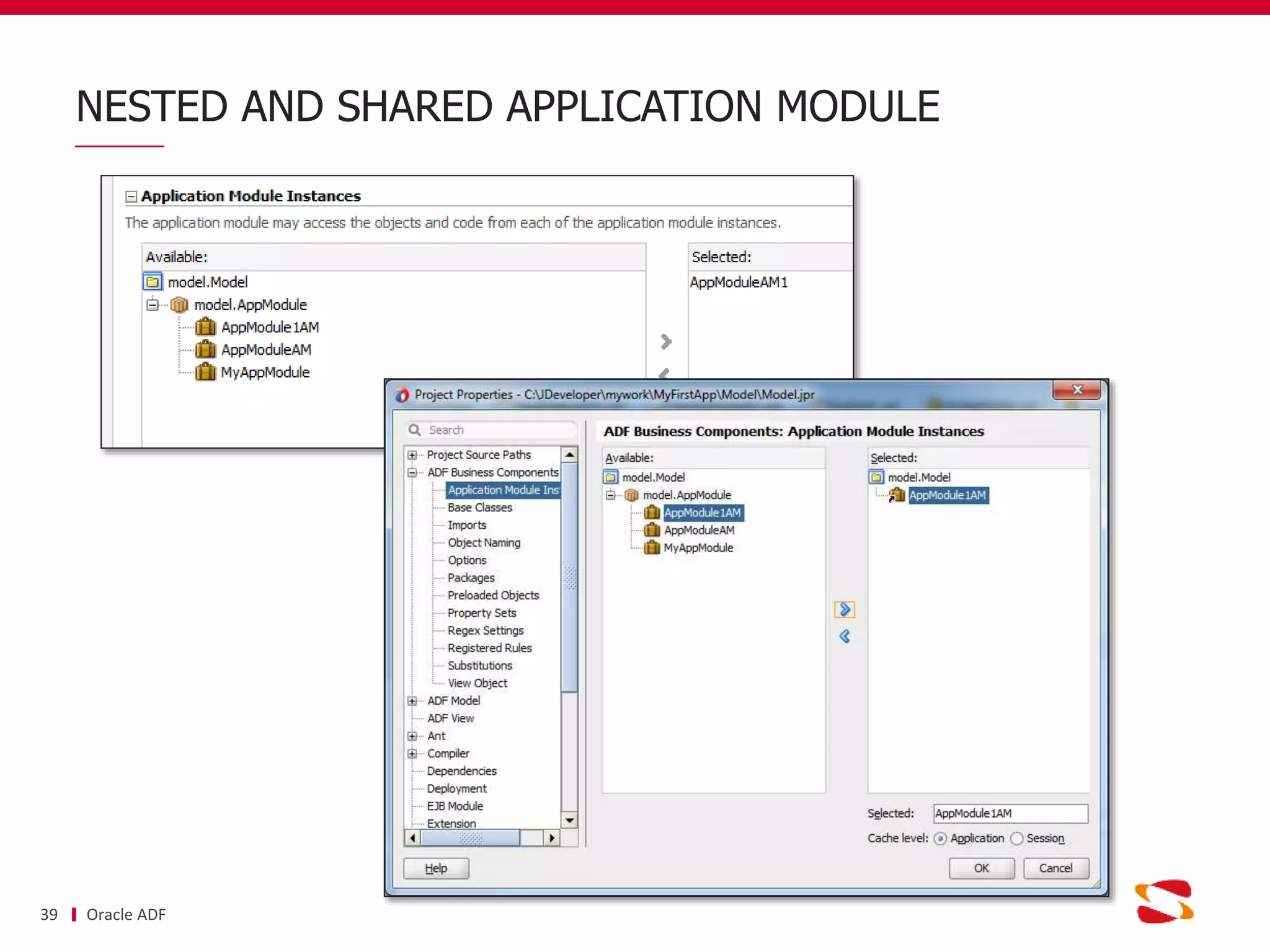Click the AppModuleAM suitcase icon in the dialog's Available list
1270x952 pixels.
pos(652,530)
